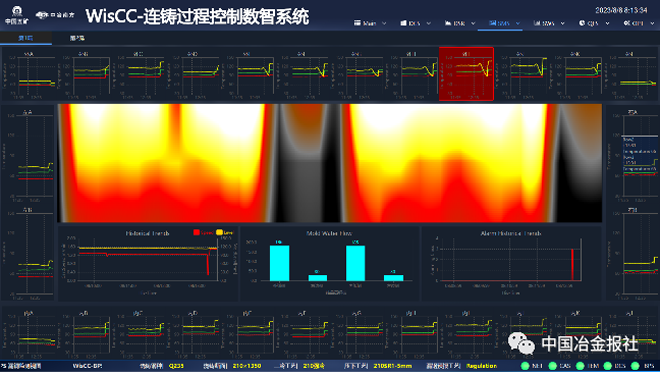Click the Main menu grid icon
The width and height of the screenshot is (660, 374).
coord(357,23)
